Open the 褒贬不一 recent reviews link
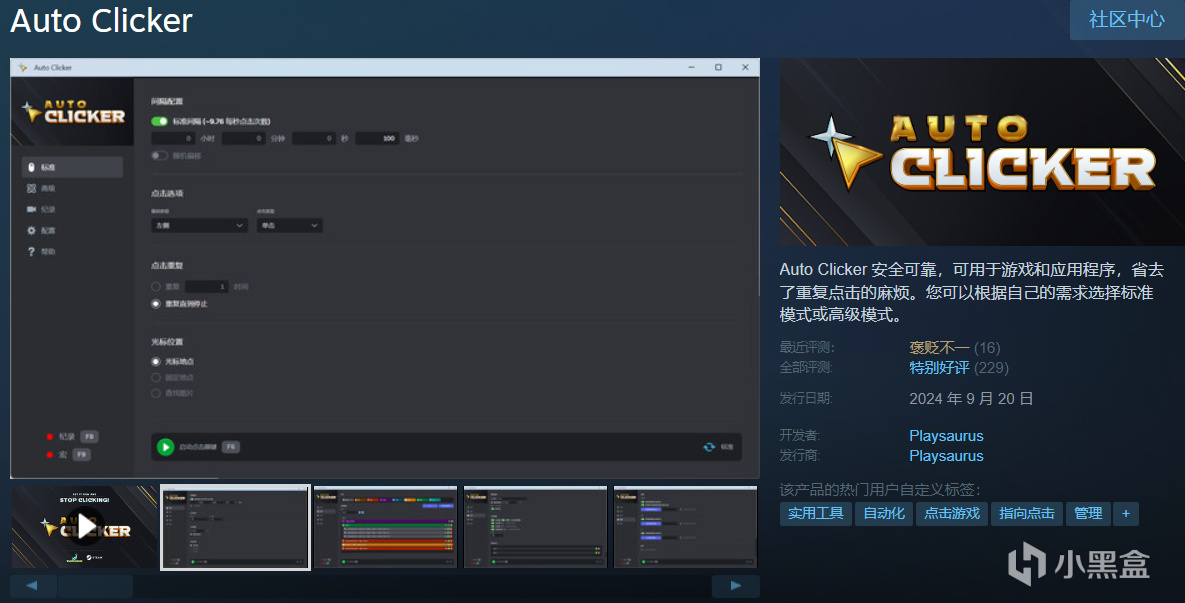Screen dimensions: 1185x603 939,348
